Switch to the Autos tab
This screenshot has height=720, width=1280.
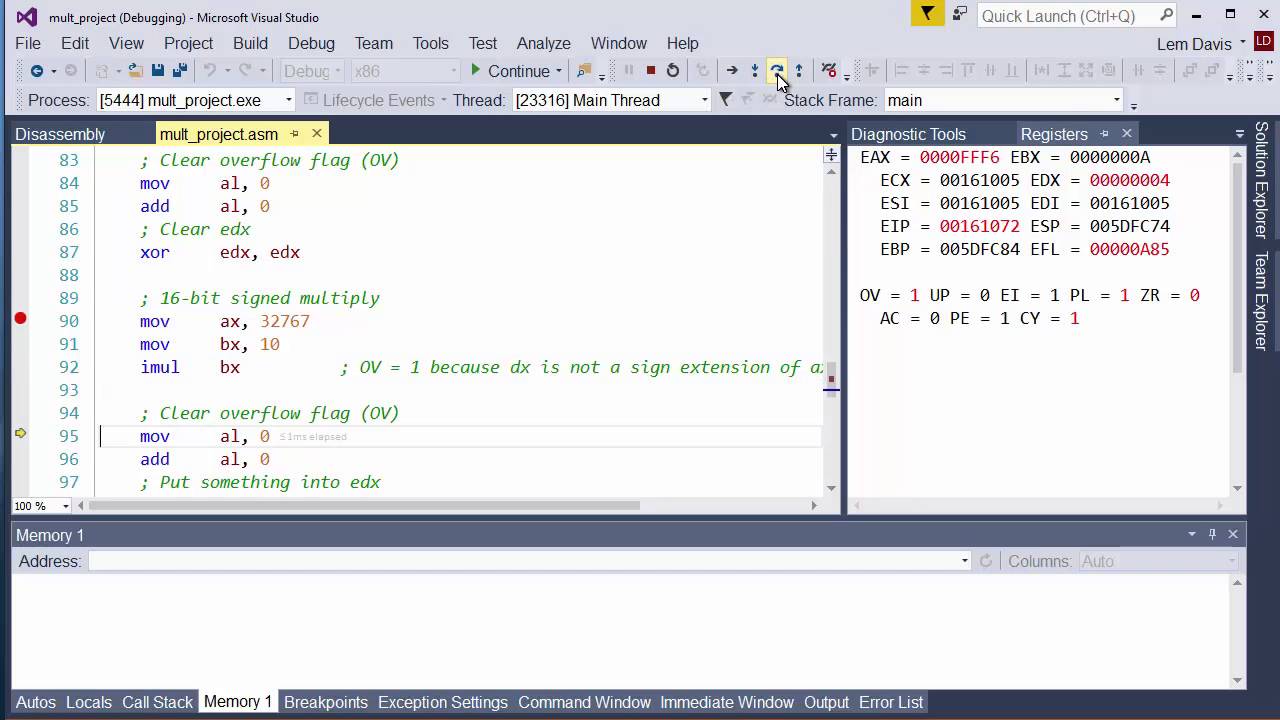36,702
